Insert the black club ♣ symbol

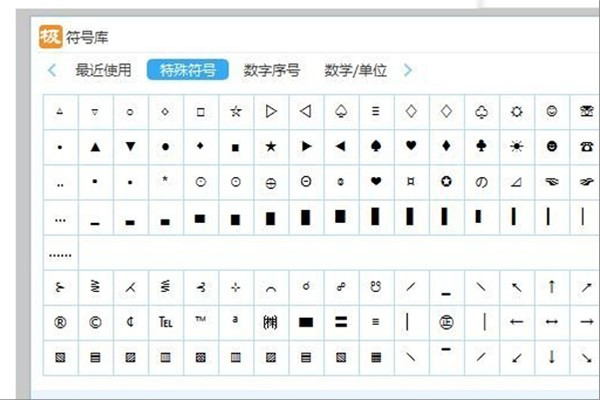(481, 147)
